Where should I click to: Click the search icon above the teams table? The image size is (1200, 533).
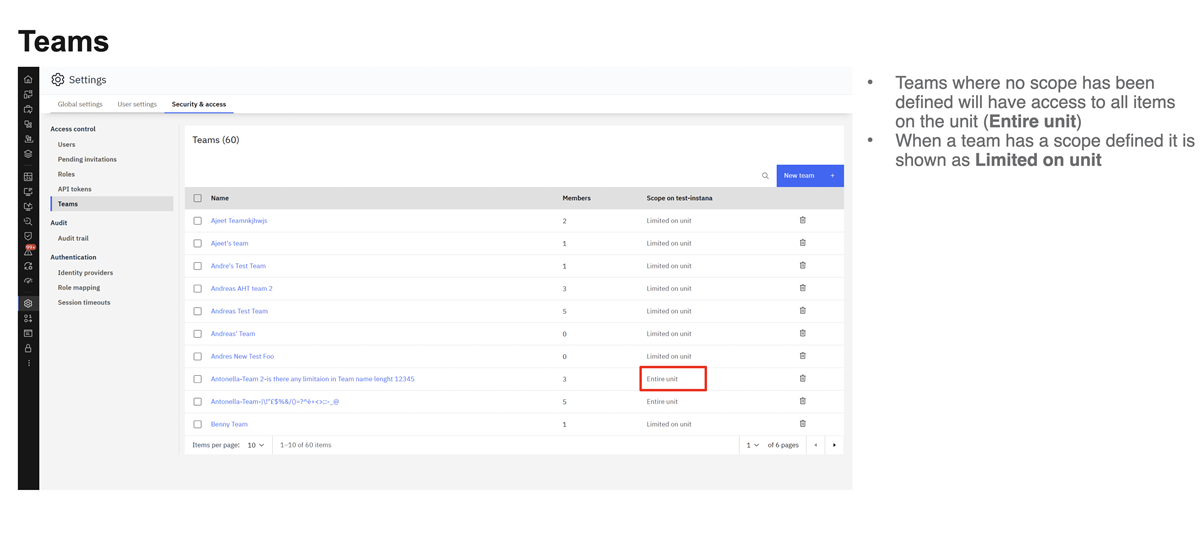click(765, 176)
